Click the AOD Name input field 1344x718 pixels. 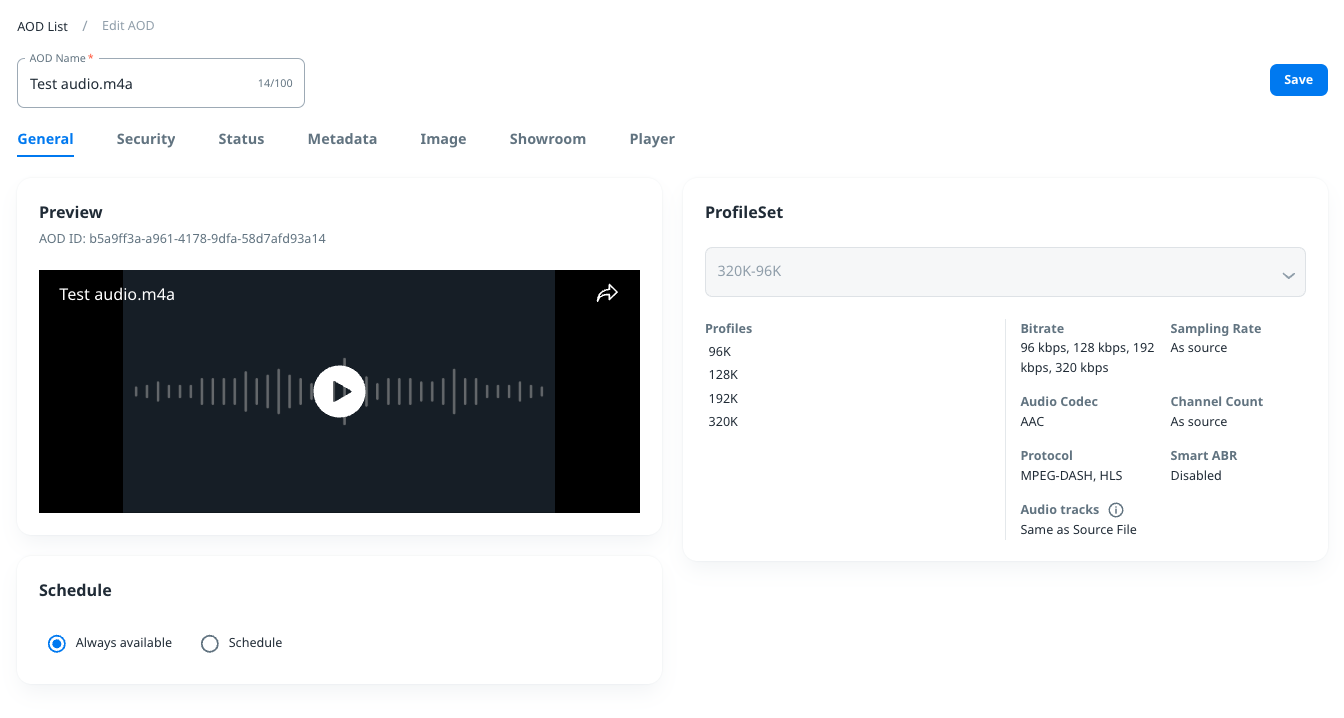coord(140,84)
